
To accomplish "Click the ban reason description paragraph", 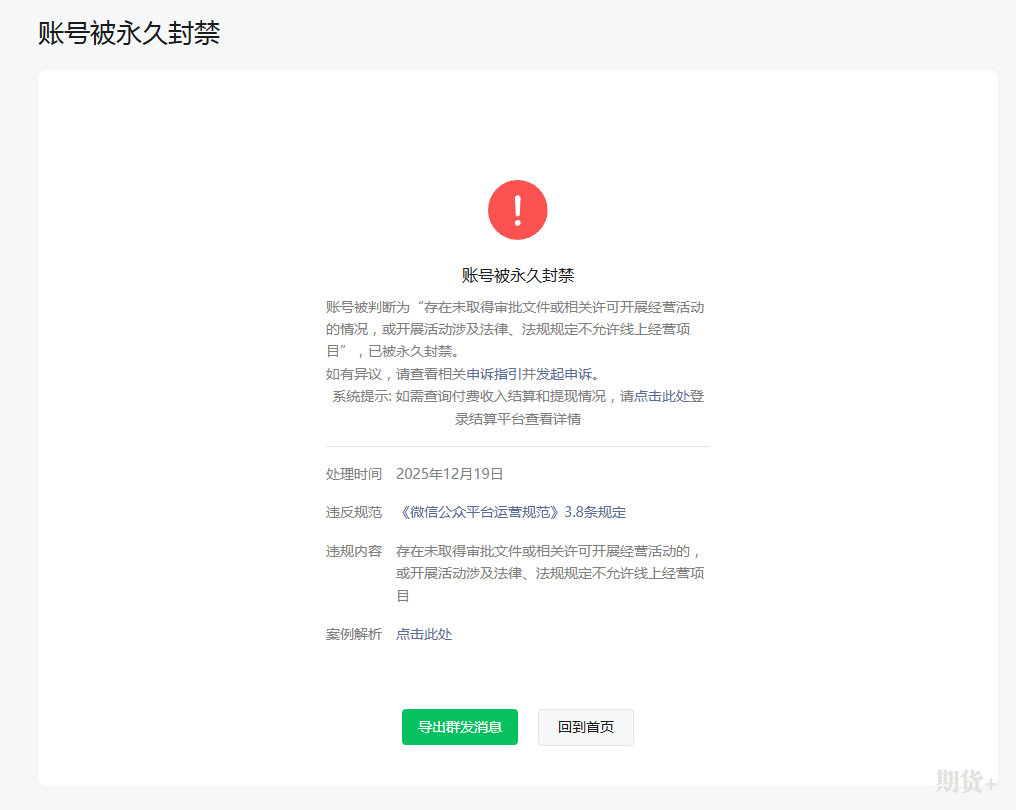I will (x=517, y=328).
